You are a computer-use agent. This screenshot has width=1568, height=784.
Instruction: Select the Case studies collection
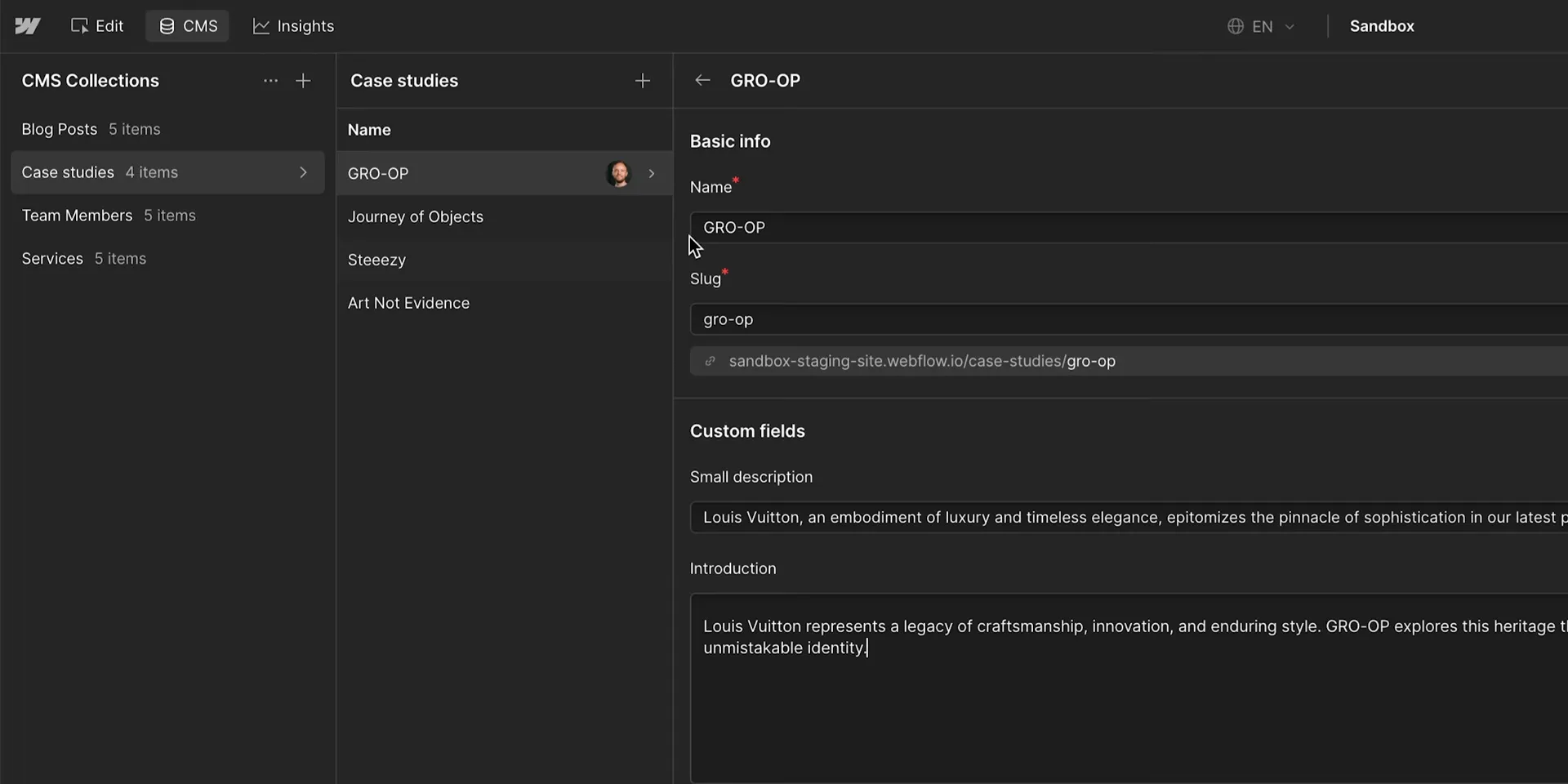point(167,172)
